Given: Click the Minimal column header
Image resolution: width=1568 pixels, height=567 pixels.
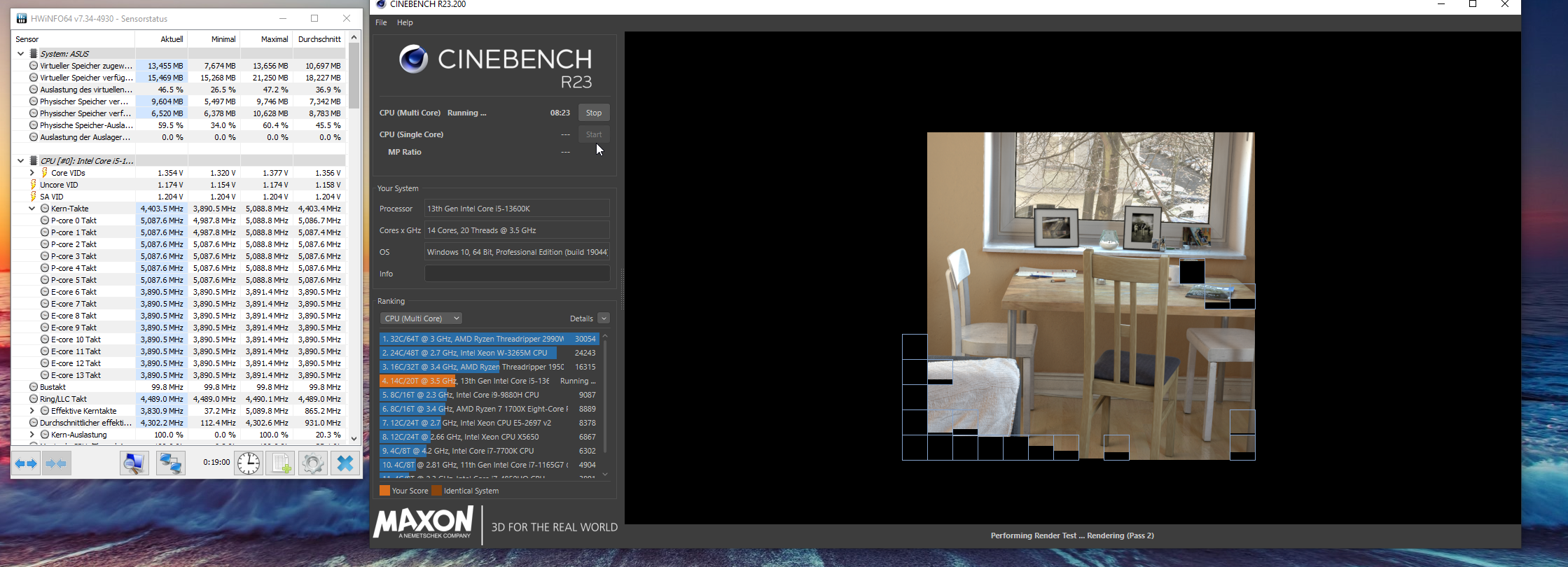Looking at the screenshot, I should [214, 39].
